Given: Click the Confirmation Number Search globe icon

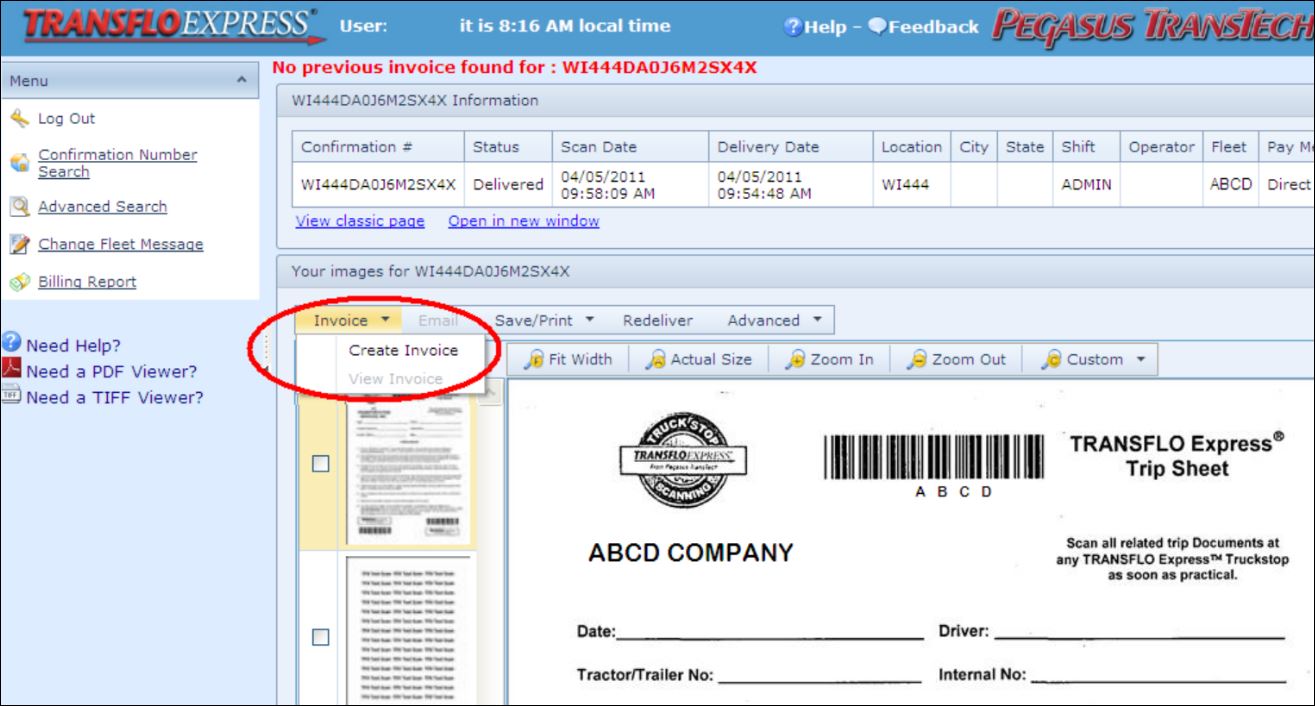Looking at the screenshot, I should pyautogui.click(x=17, y=164).
